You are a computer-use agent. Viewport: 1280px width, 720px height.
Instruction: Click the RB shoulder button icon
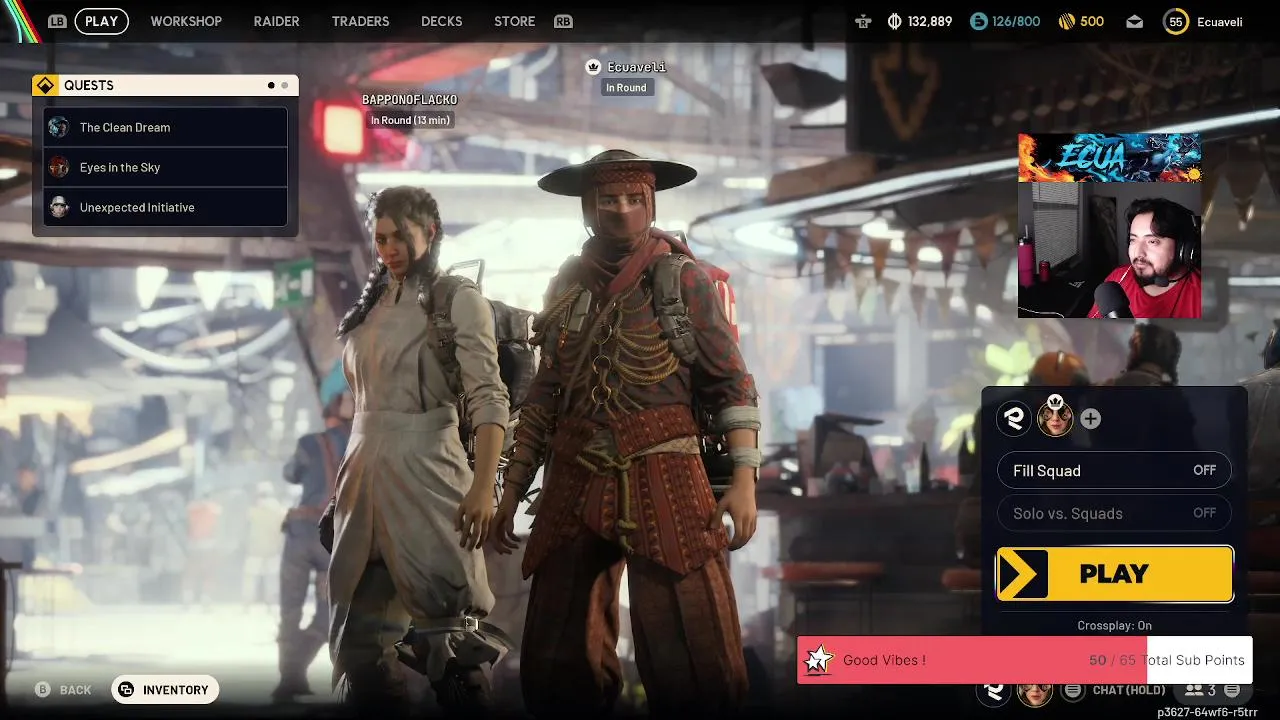(563, 21)
